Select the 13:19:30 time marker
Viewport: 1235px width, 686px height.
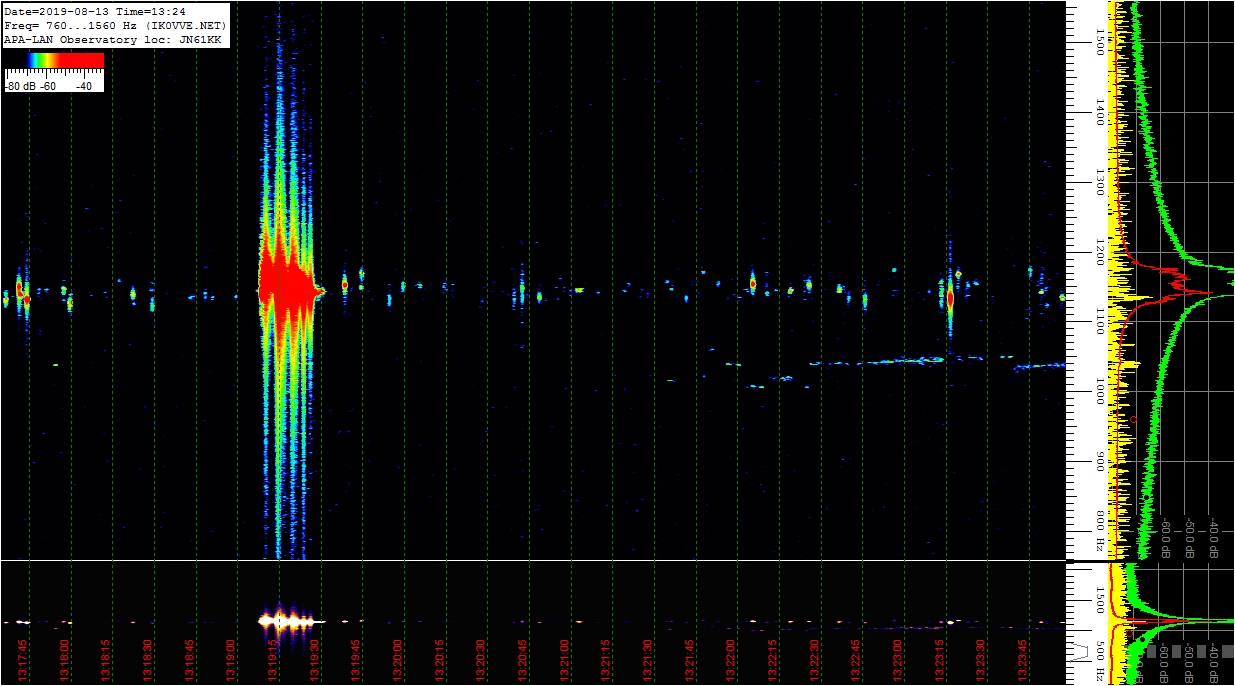click(314, 662)
